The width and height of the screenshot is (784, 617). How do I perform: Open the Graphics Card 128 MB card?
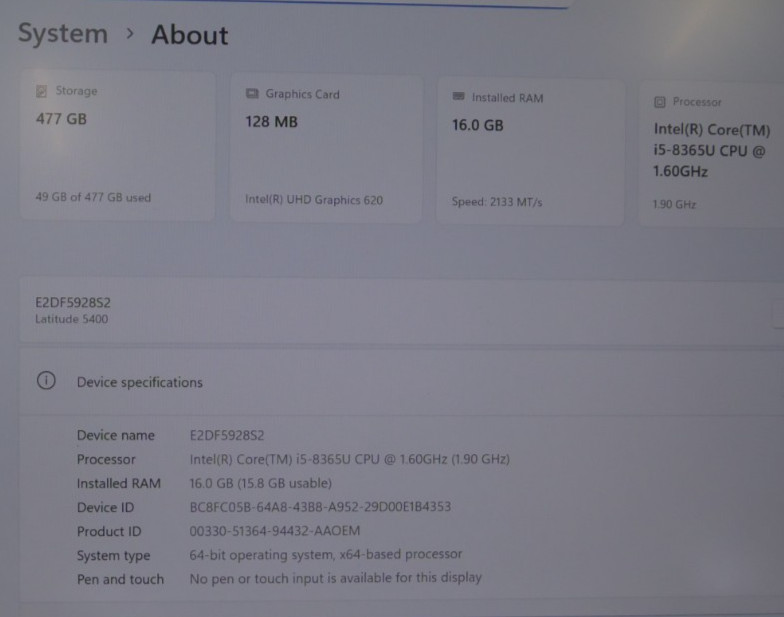click(x=326, y=148)
